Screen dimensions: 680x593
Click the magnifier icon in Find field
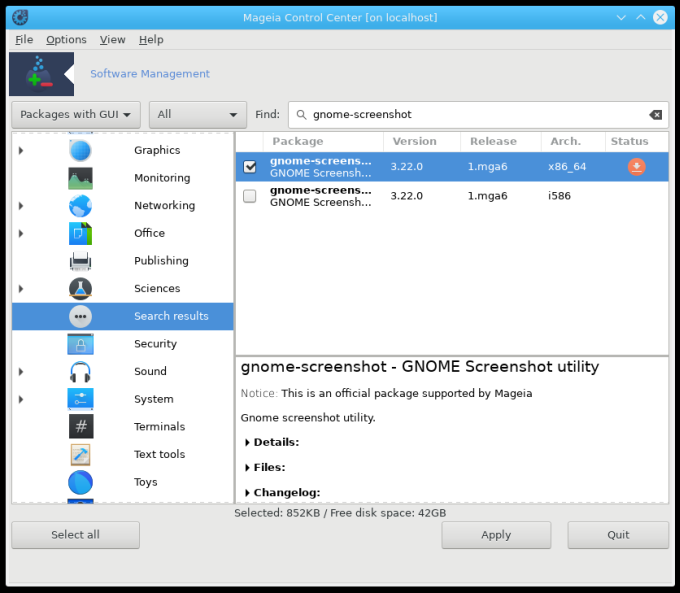[301, 115]
